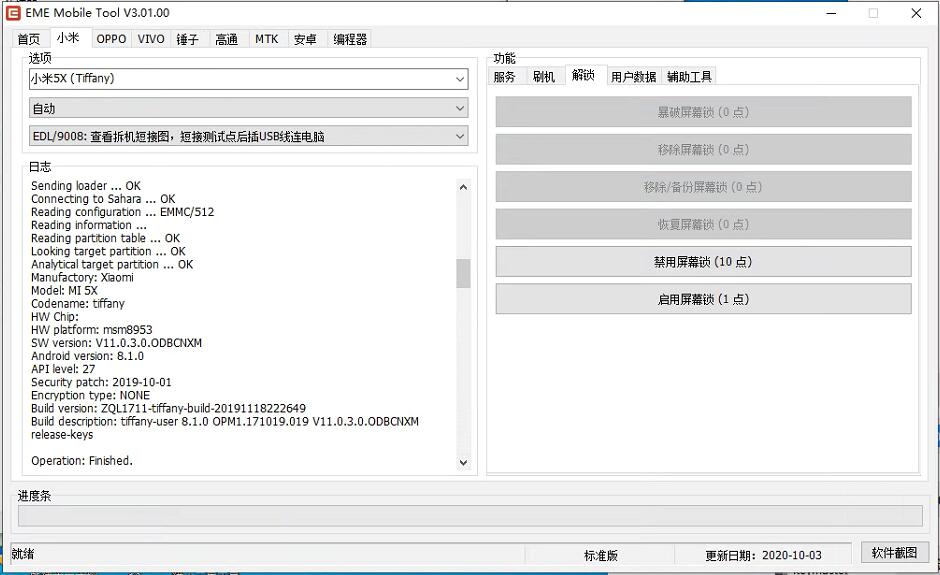Click the 就绪 status bar text
940x575 pixels.
click(23, 554)
